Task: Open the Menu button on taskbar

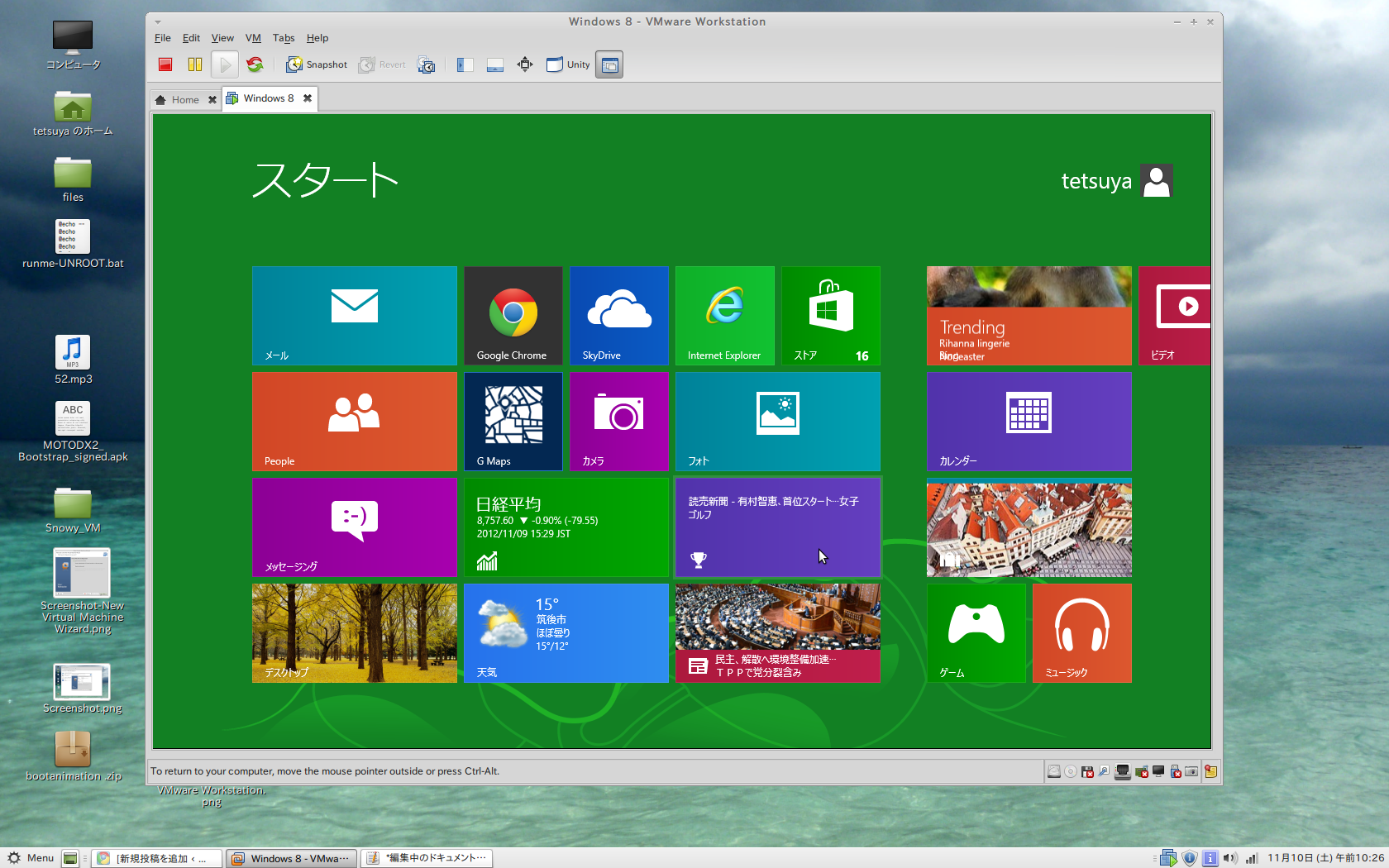Action: tap(31, 858)
